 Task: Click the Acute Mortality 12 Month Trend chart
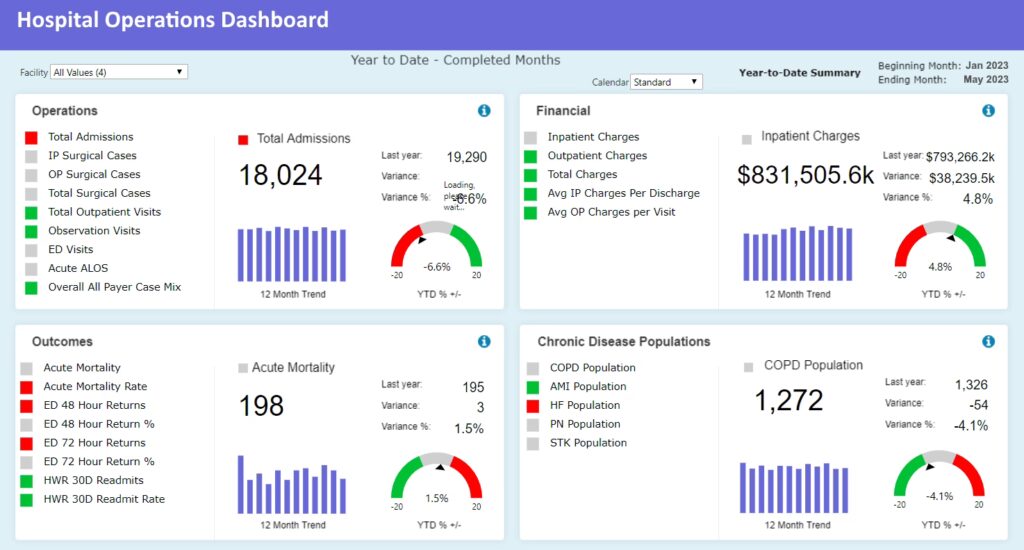pyautogui.click(x=292, y=484)
